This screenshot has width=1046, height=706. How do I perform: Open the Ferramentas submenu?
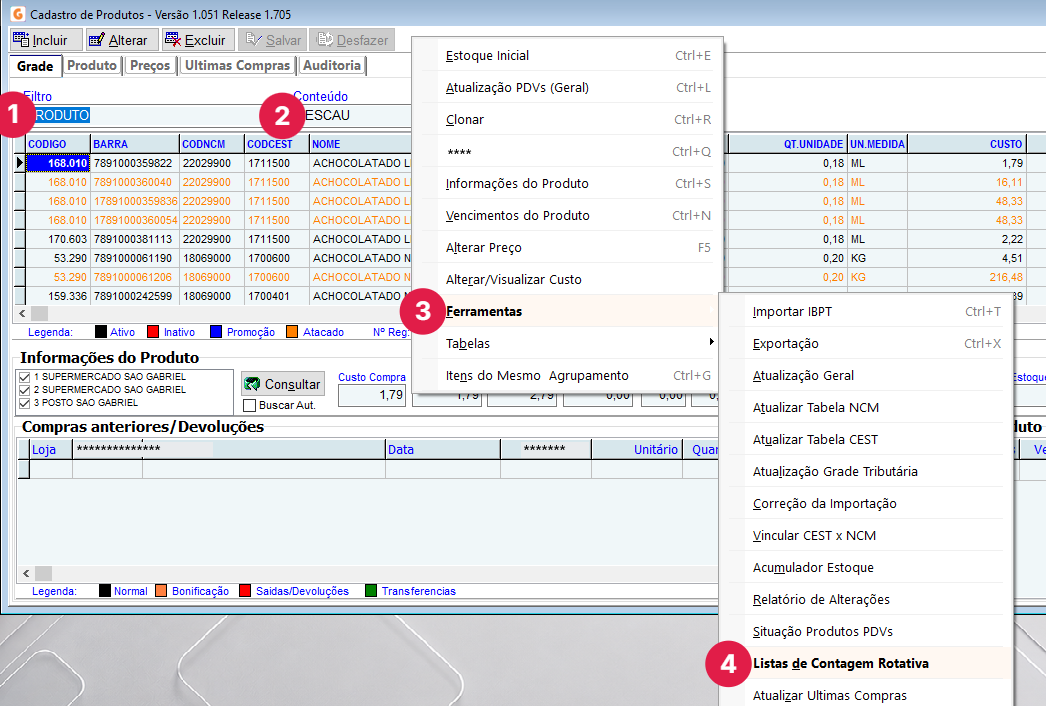pos(567,312)
